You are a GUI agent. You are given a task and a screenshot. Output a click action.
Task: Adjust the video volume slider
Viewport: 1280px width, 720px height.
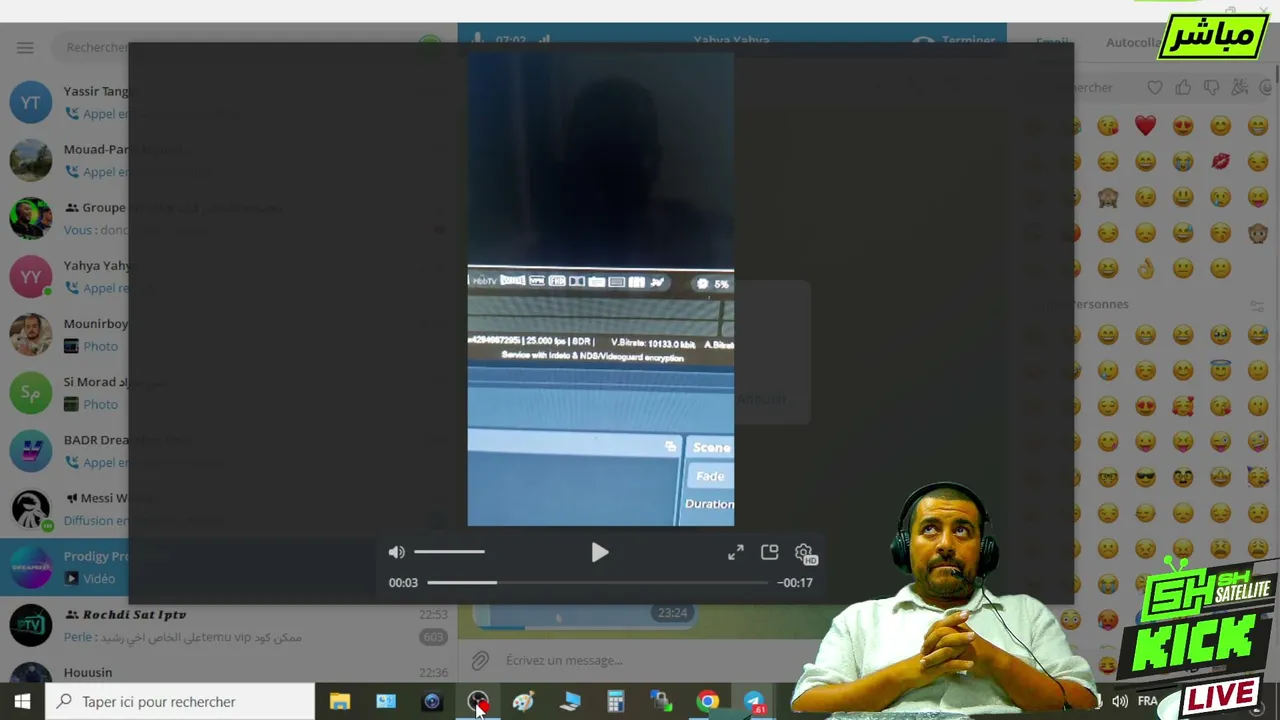point(449,552)
